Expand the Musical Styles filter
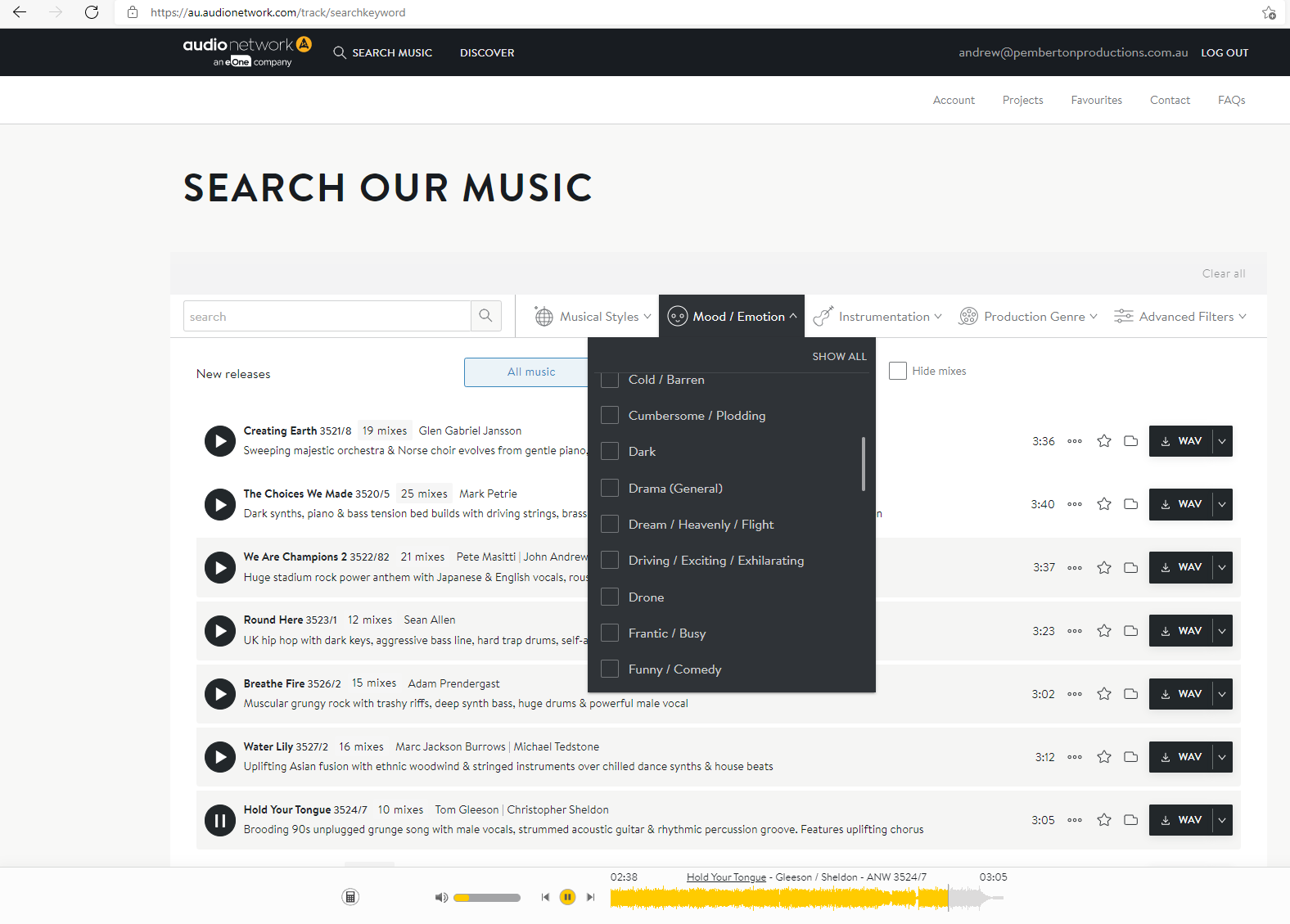 pyautogui.click(x=593, y=317)
